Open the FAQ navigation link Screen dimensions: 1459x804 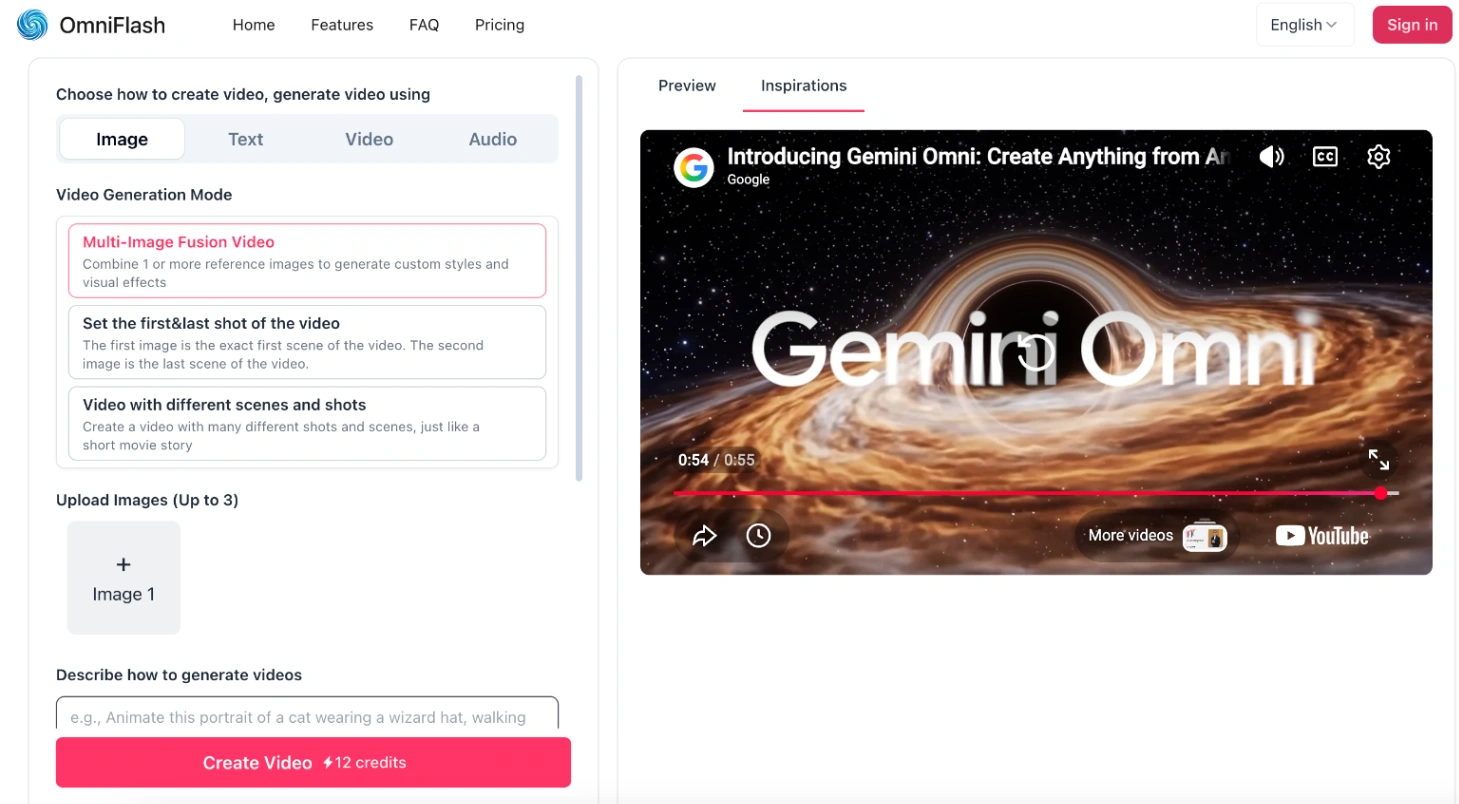click(424, 25)
